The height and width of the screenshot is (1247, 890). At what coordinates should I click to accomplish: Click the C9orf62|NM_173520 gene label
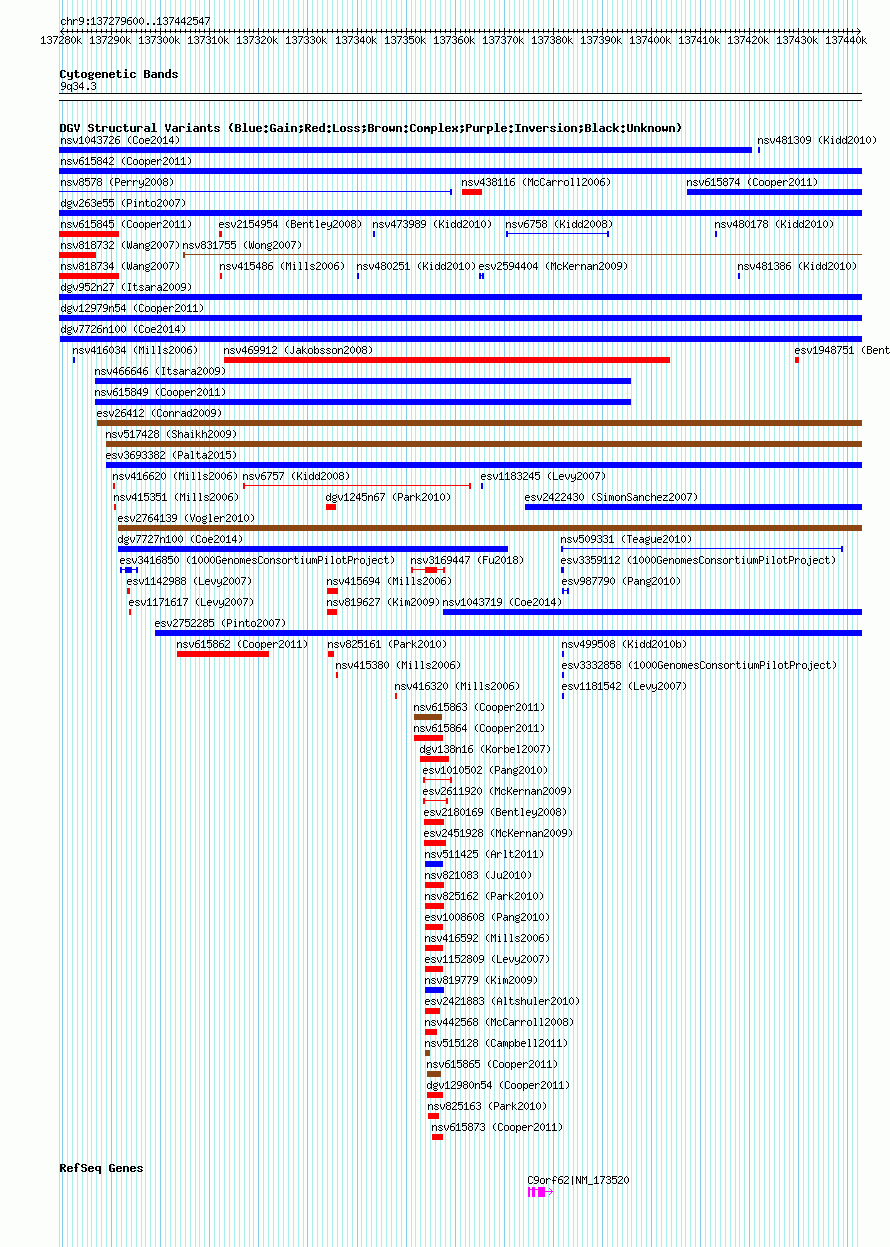point(579,1180)
